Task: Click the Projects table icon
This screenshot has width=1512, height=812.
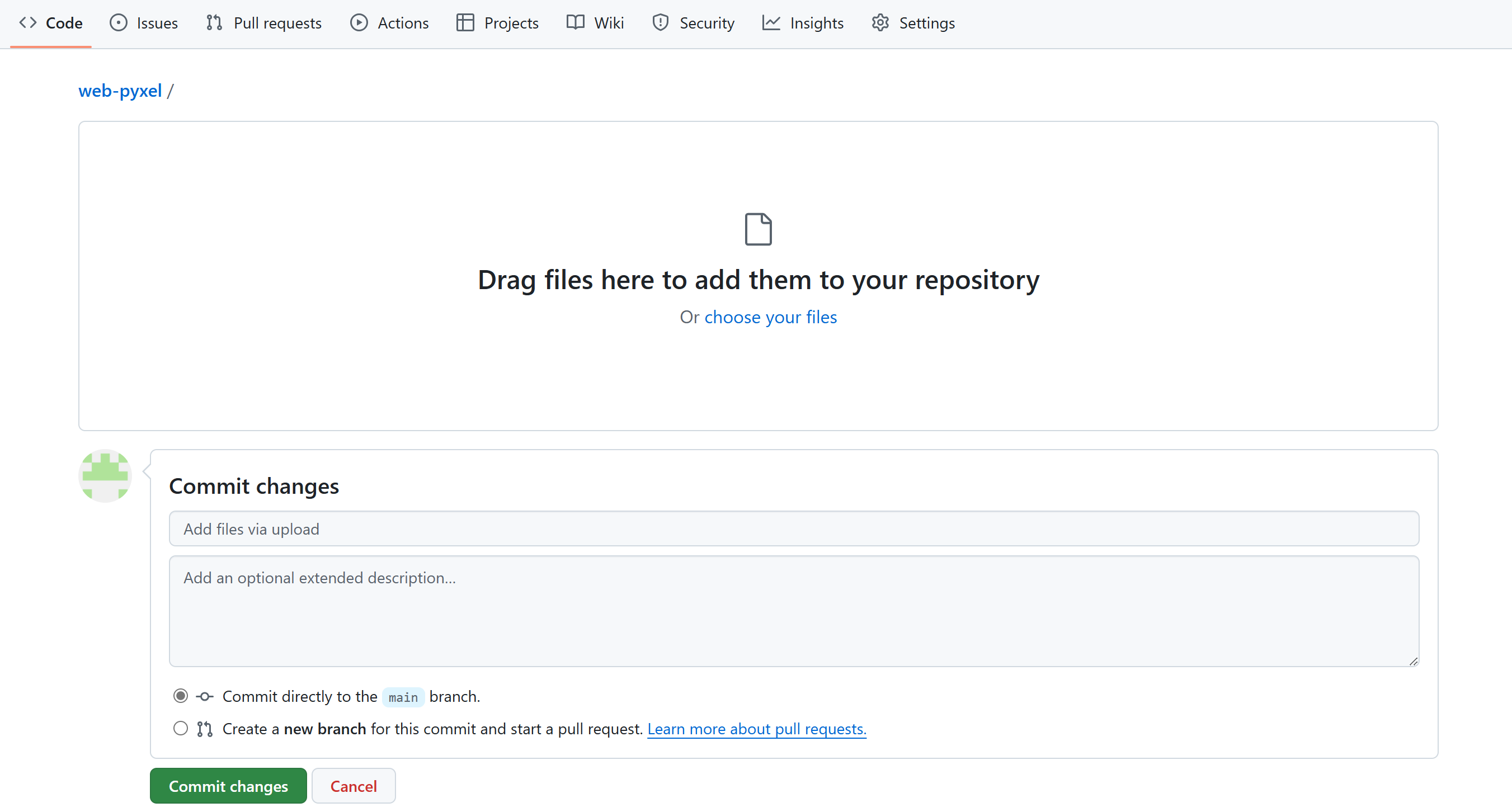Action: click(465, 23)
